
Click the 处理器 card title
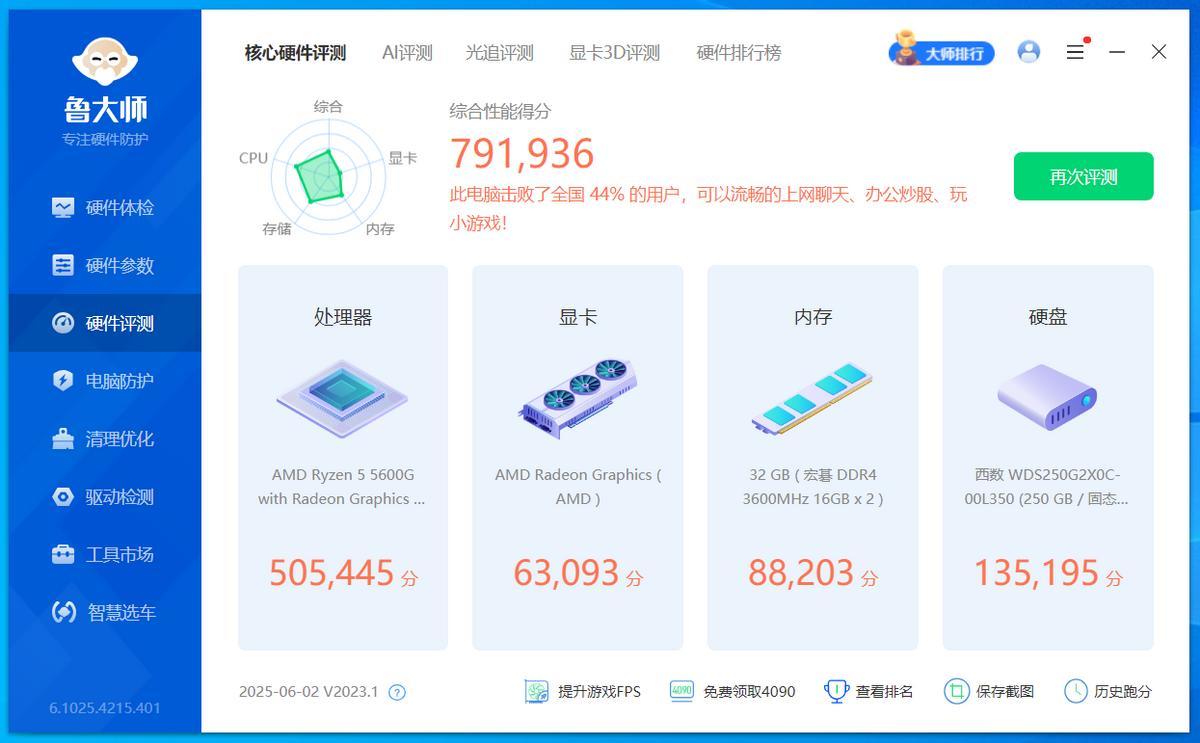[343, 317]
